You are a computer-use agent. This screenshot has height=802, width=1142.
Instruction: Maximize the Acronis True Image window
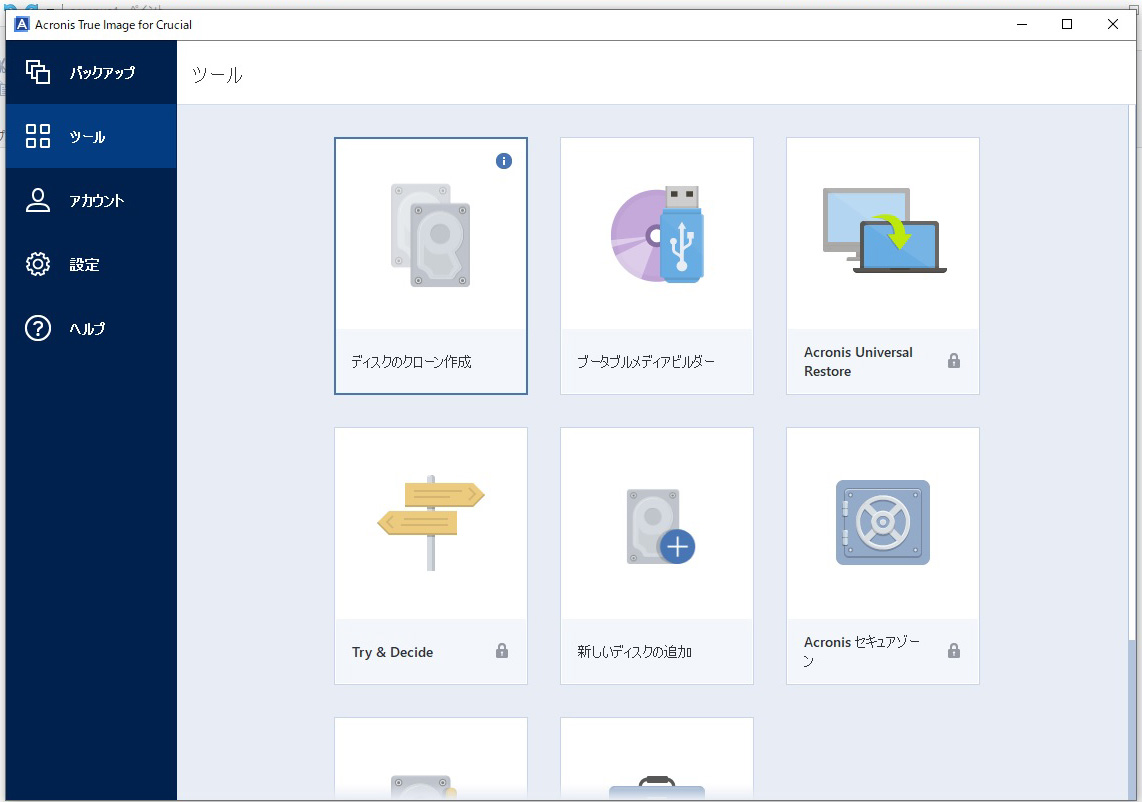[x=1067, y=24]
